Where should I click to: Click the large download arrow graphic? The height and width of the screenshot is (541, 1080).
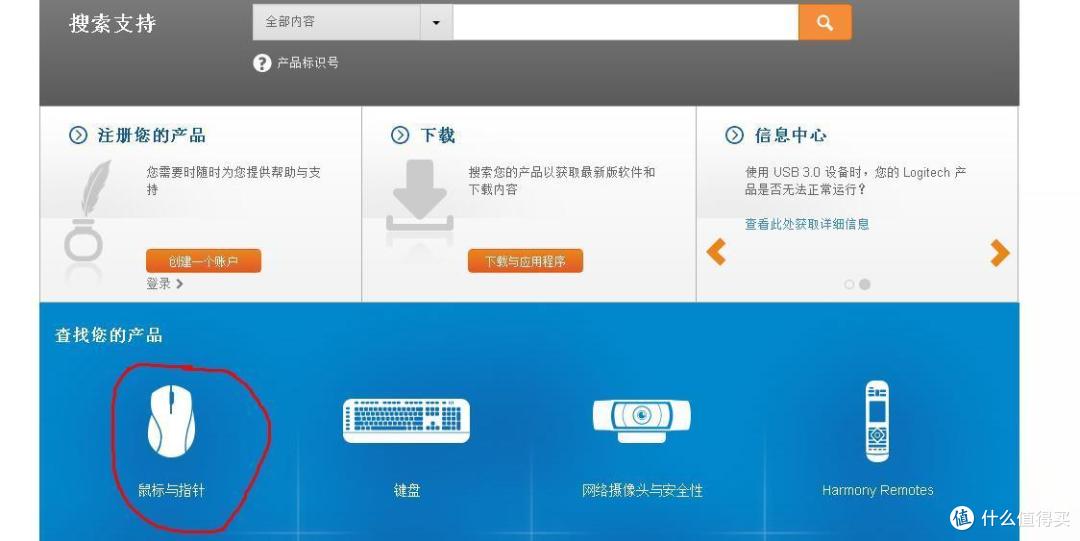point(419,195)
